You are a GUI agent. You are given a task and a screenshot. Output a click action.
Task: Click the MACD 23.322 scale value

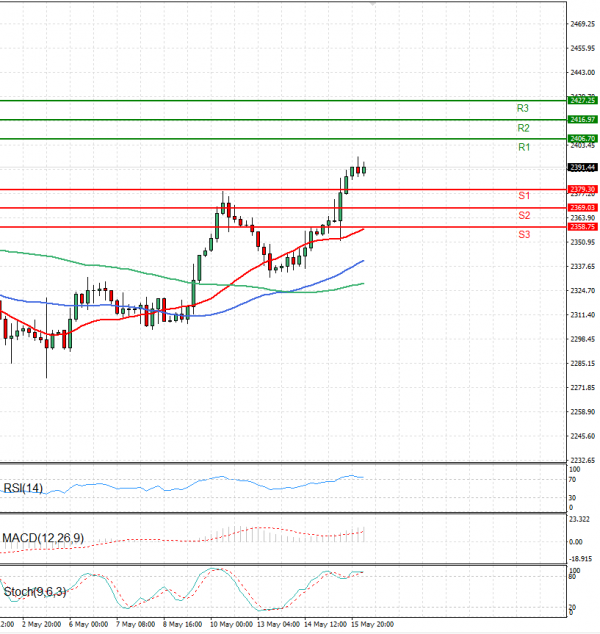click(579, 520)
